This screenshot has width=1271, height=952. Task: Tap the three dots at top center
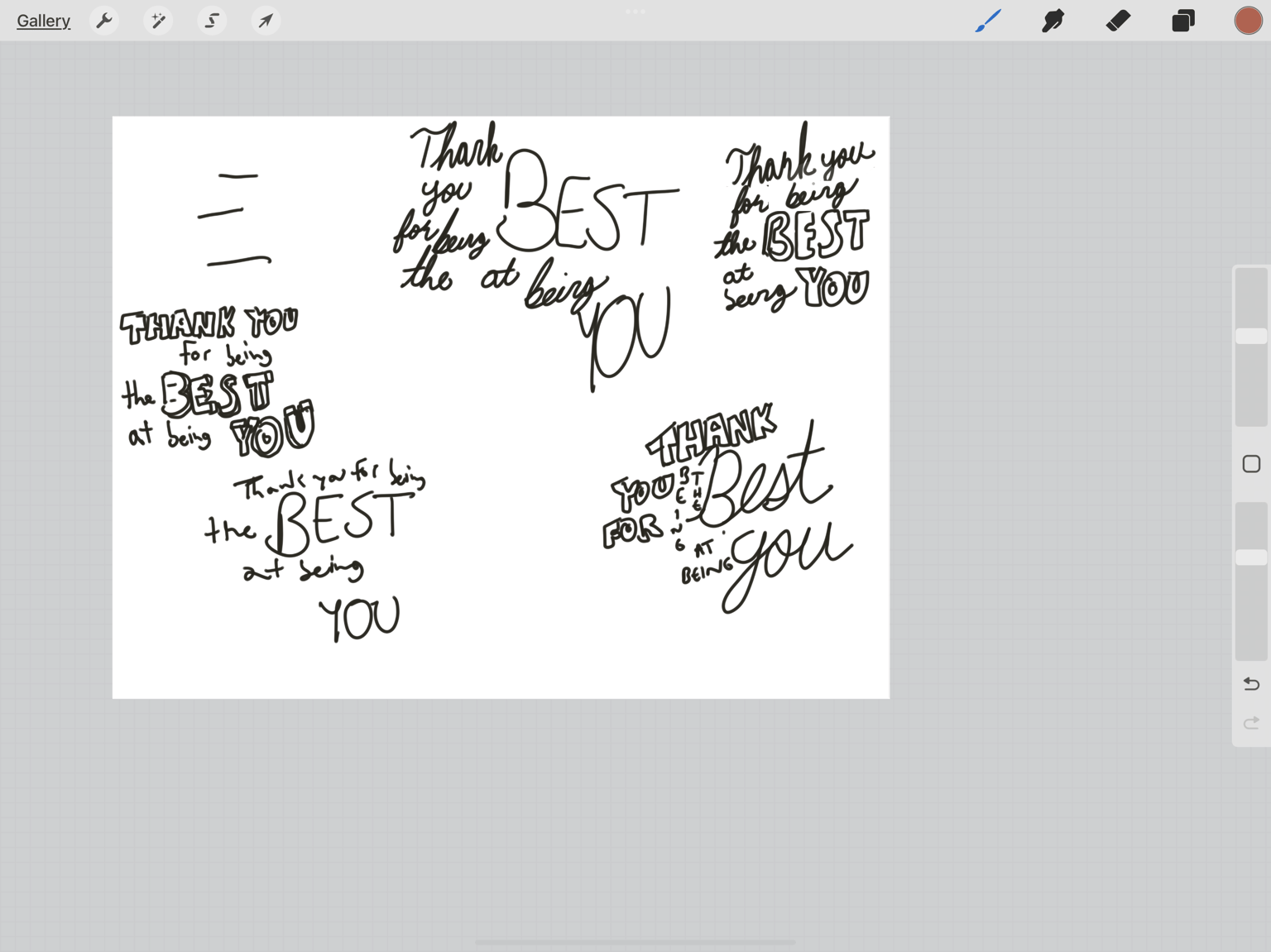(635, 12)
